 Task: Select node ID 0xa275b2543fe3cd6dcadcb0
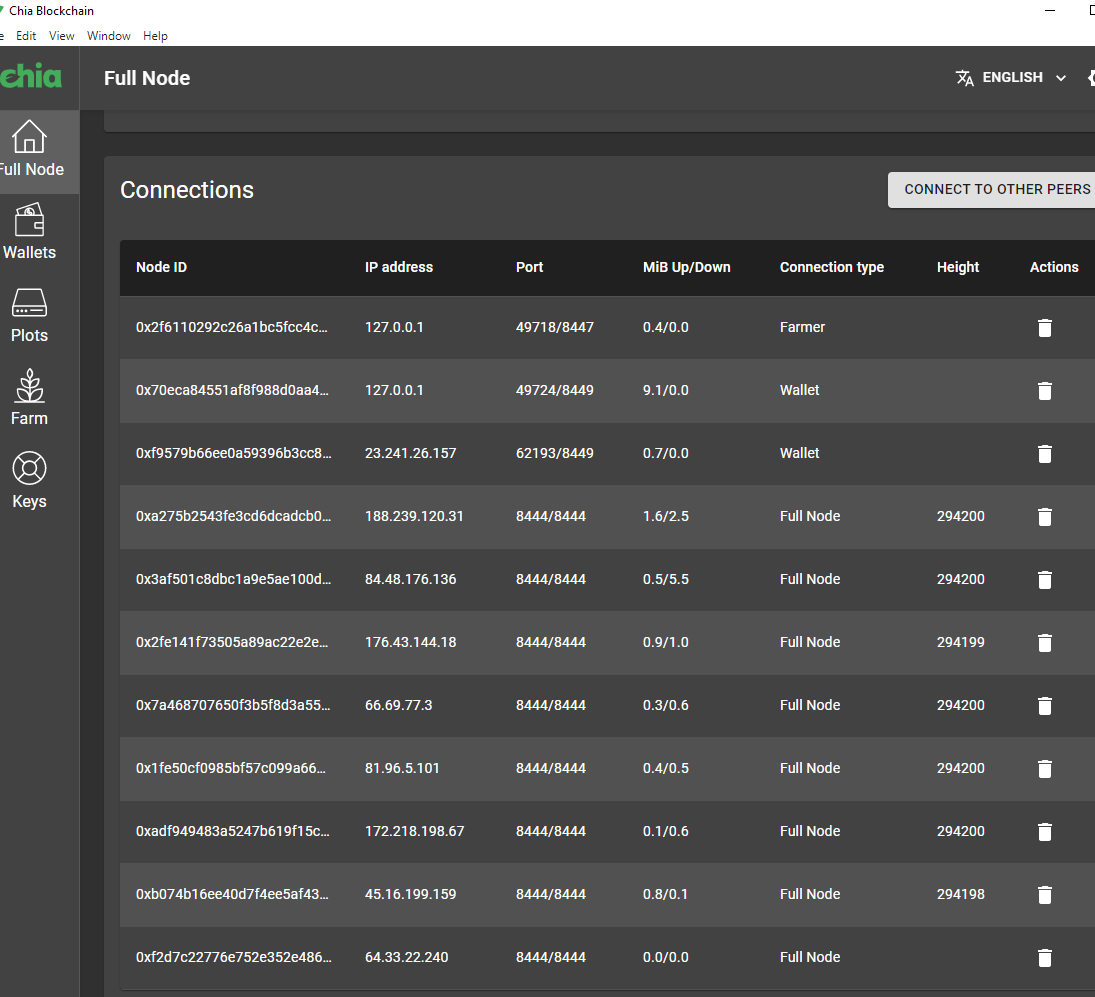tap(233, 517)
